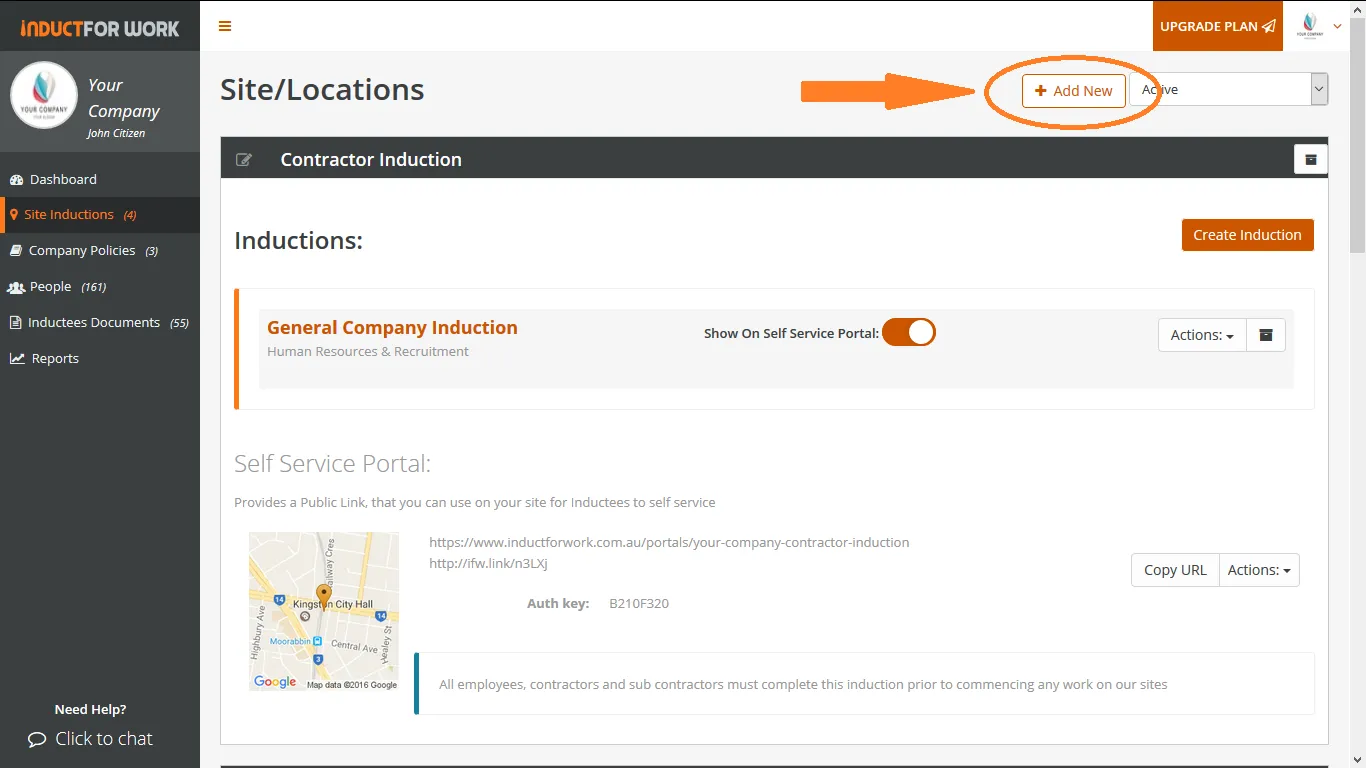Click the archive icon on Contractor Induction header

(1310, 159)
